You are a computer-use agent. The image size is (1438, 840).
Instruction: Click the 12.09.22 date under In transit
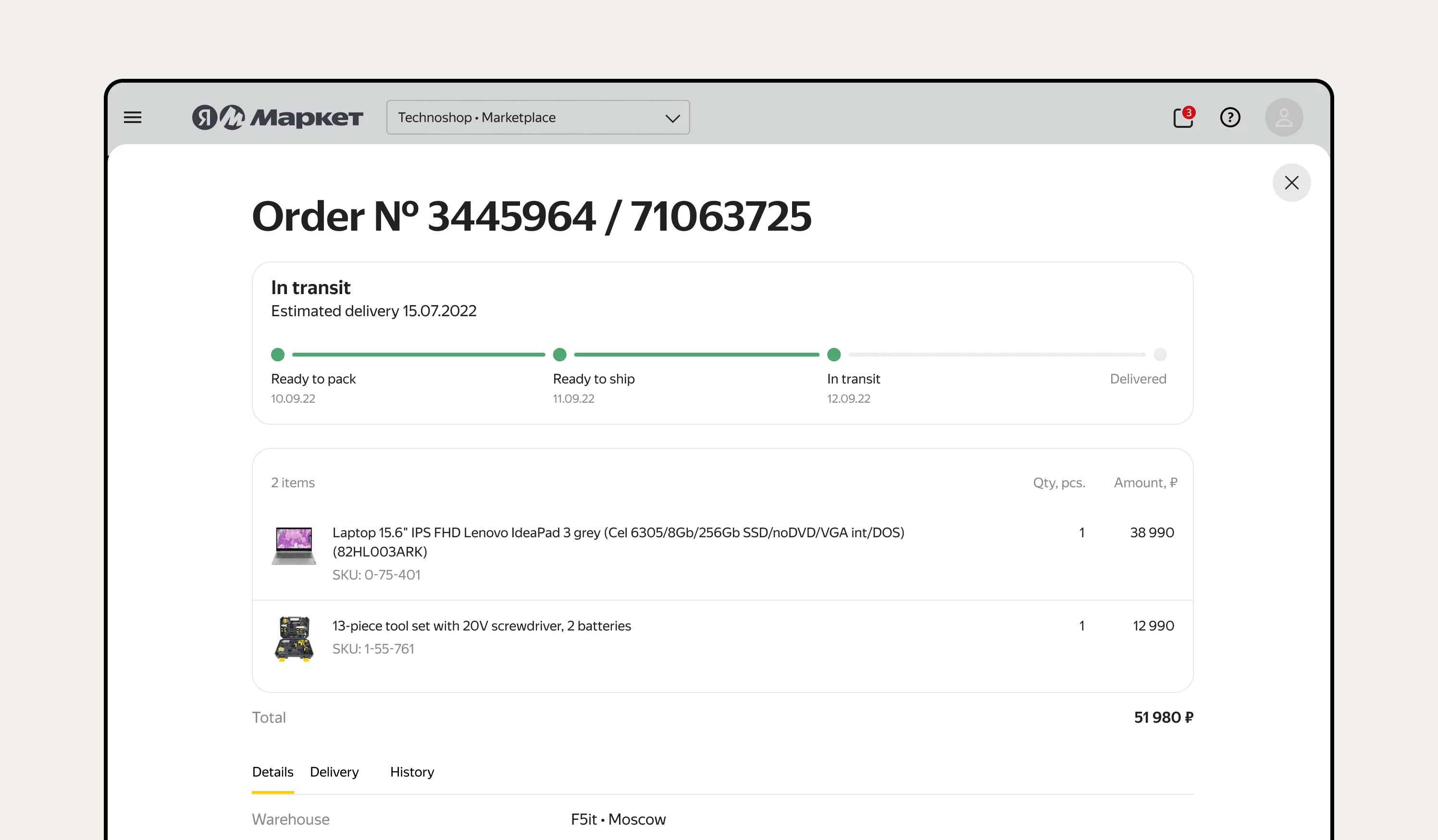tap(849, 399)
